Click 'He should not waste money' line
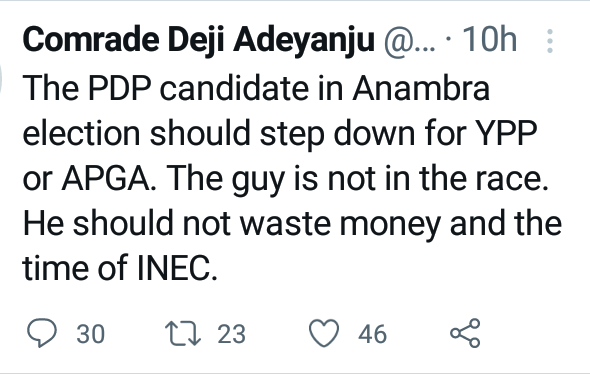590x376 pixels. (x=232, y=224)
